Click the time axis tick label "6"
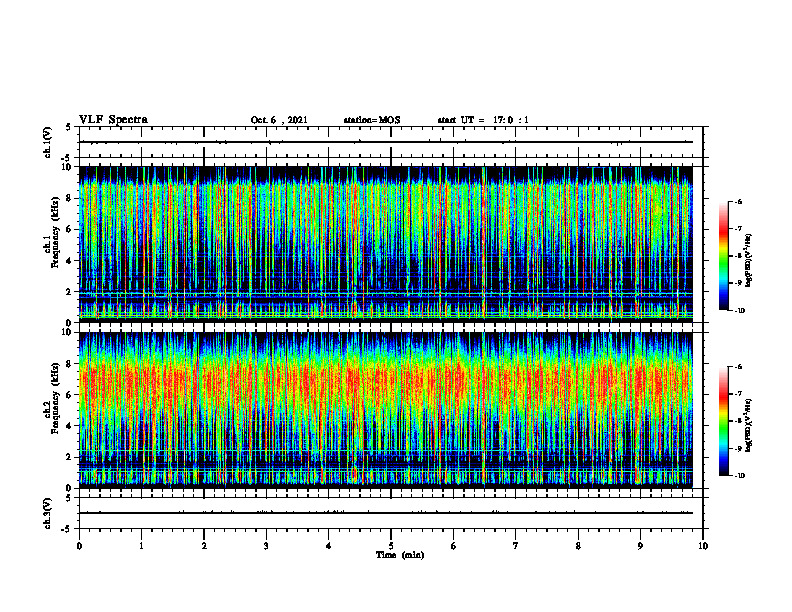The width and height of the screenshot is (792, 612). point(454,546)
